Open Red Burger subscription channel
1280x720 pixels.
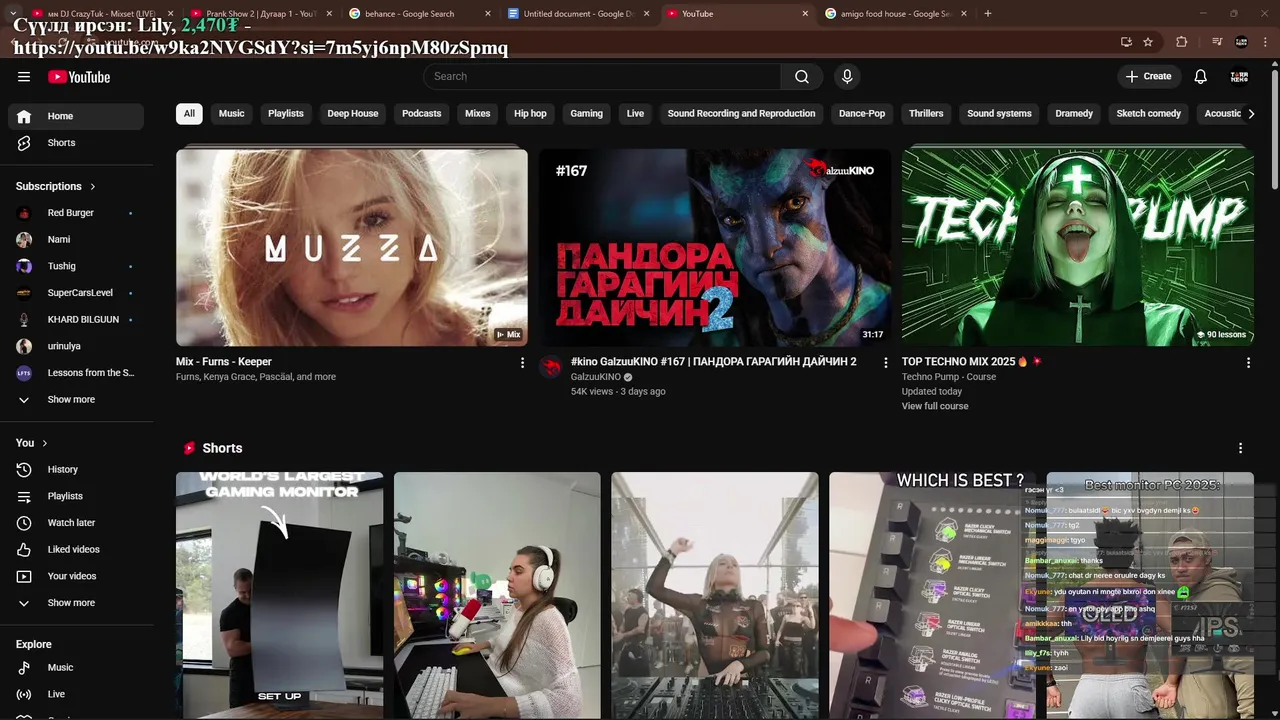76,213
